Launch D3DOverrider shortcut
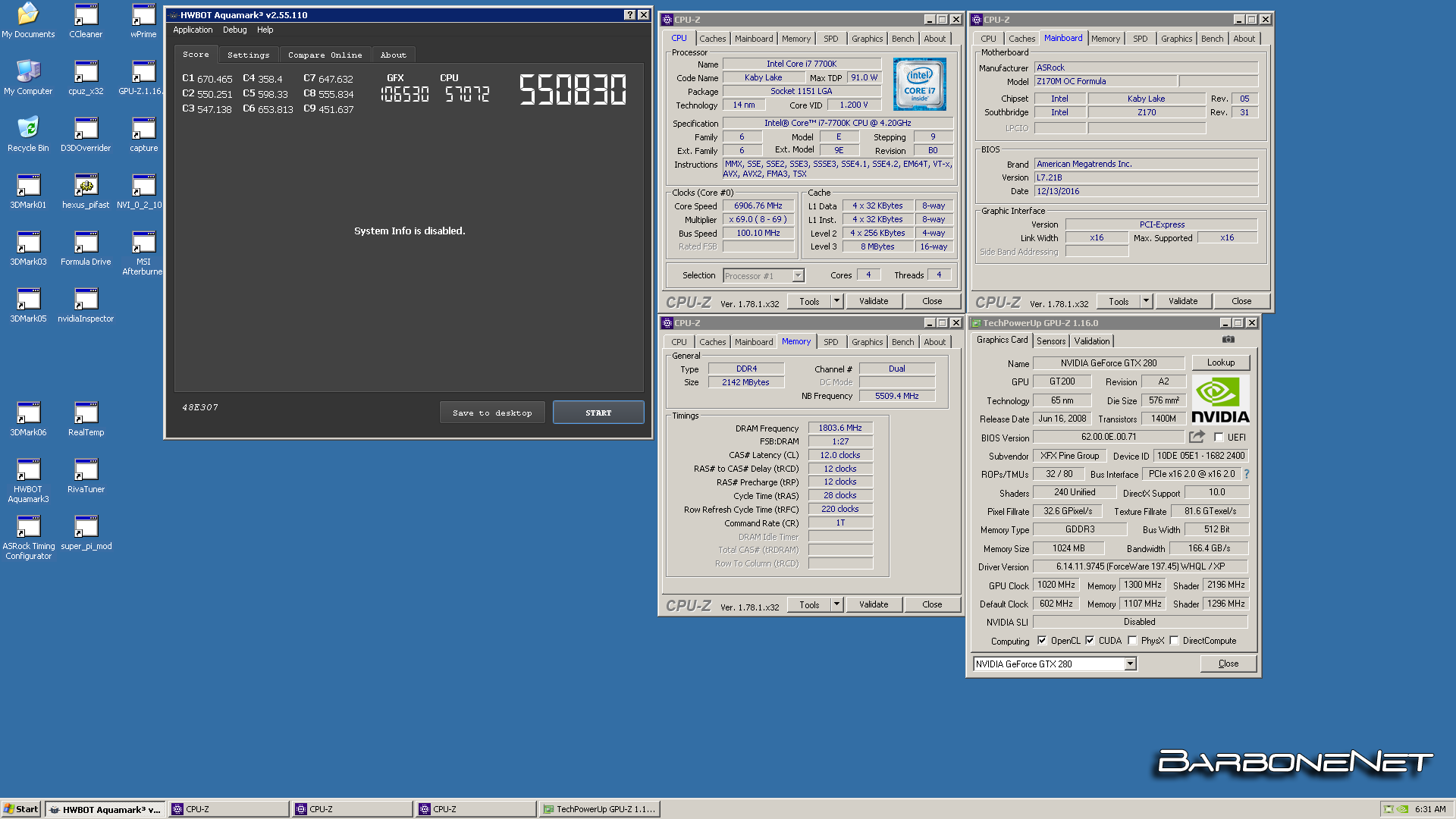This screenshot has height=819, width=1456. tap(86, 134)
